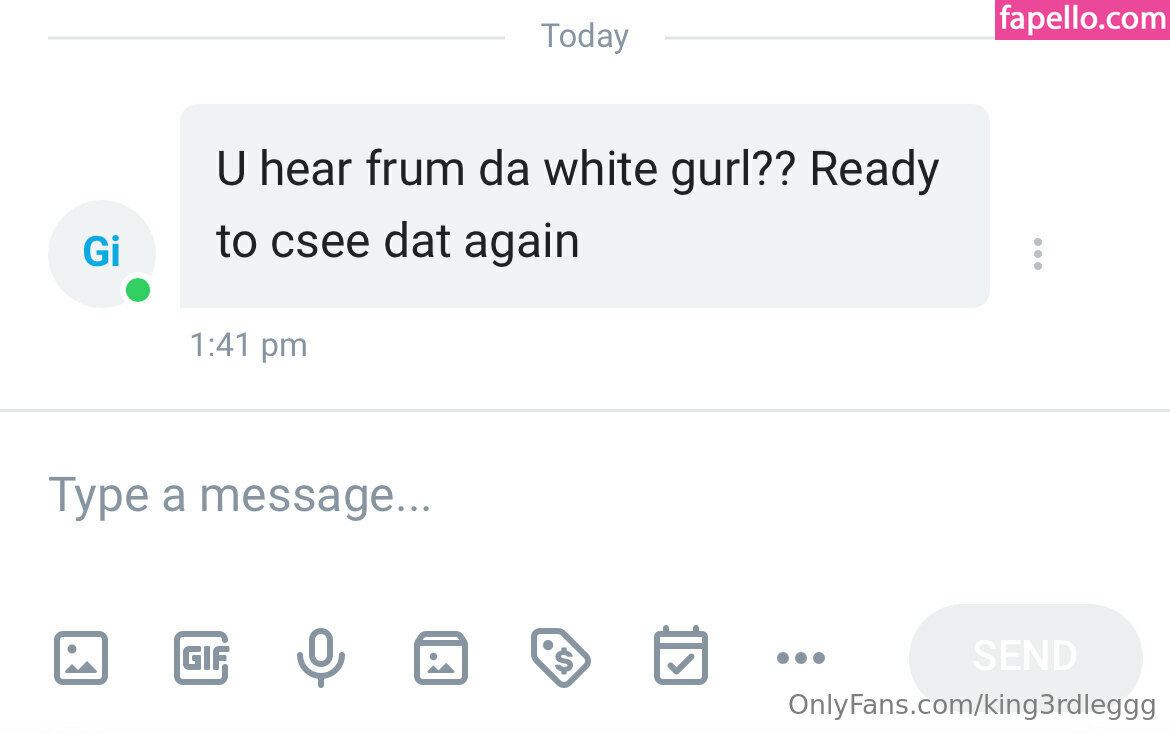Click the 1:41 pm timestamp
Viewport: 1170px width, 734px height.
coord(248,345)
